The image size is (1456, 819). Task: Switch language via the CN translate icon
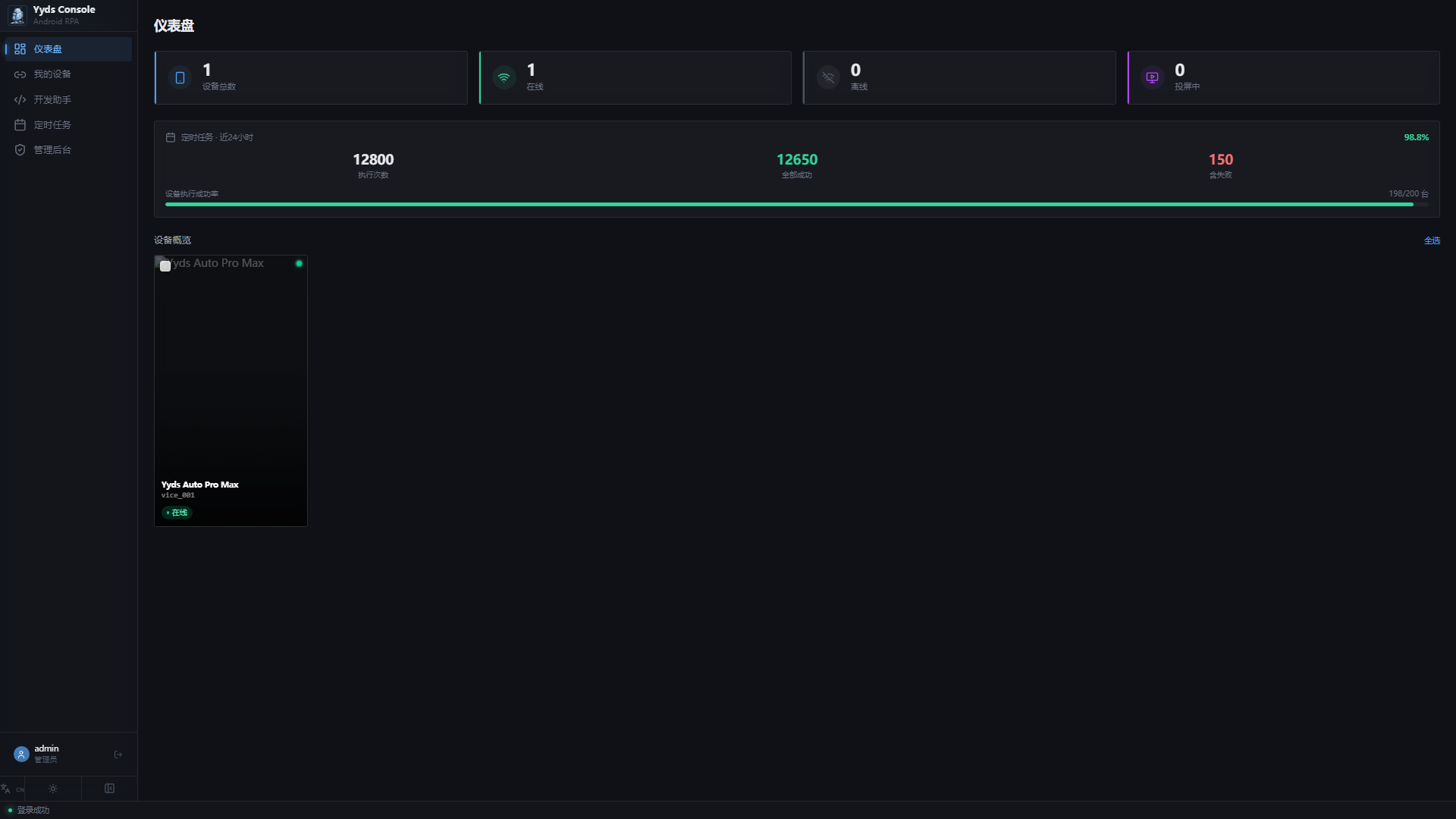coord(12,789)
